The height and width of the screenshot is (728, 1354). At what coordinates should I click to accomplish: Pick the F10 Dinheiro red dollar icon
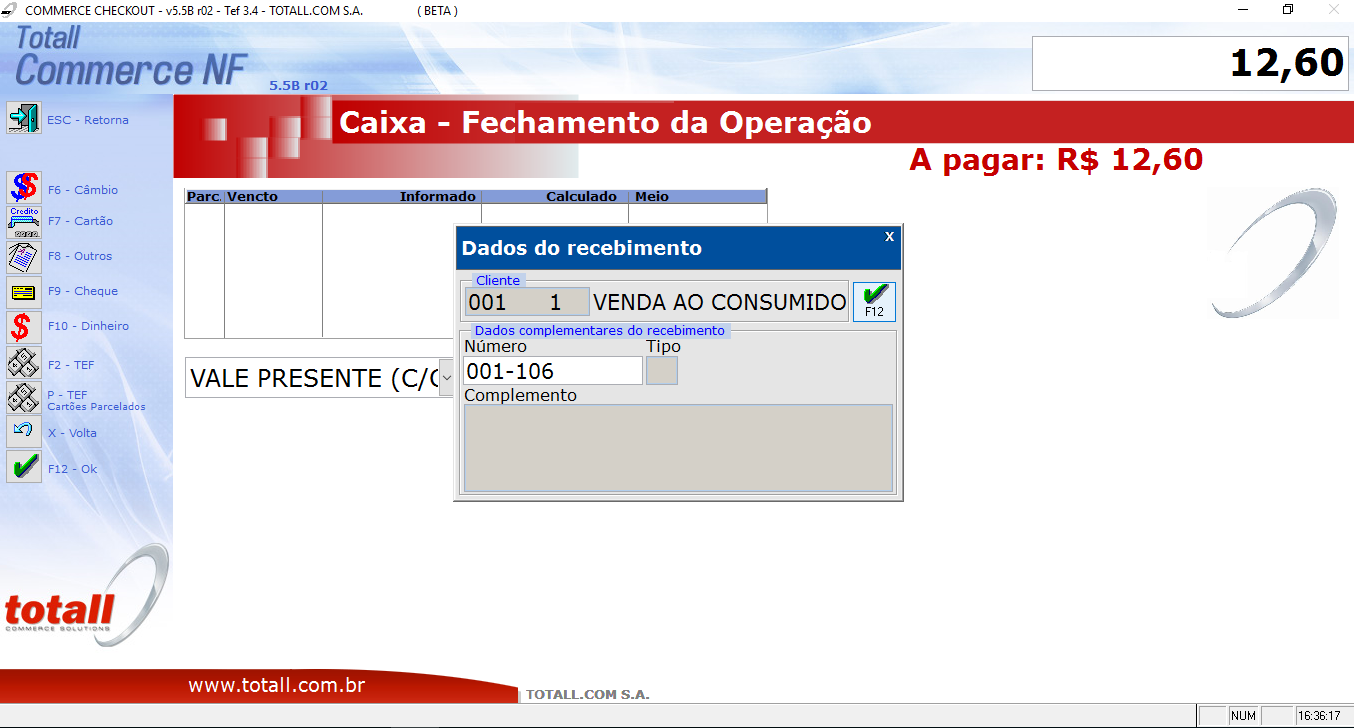24,327
